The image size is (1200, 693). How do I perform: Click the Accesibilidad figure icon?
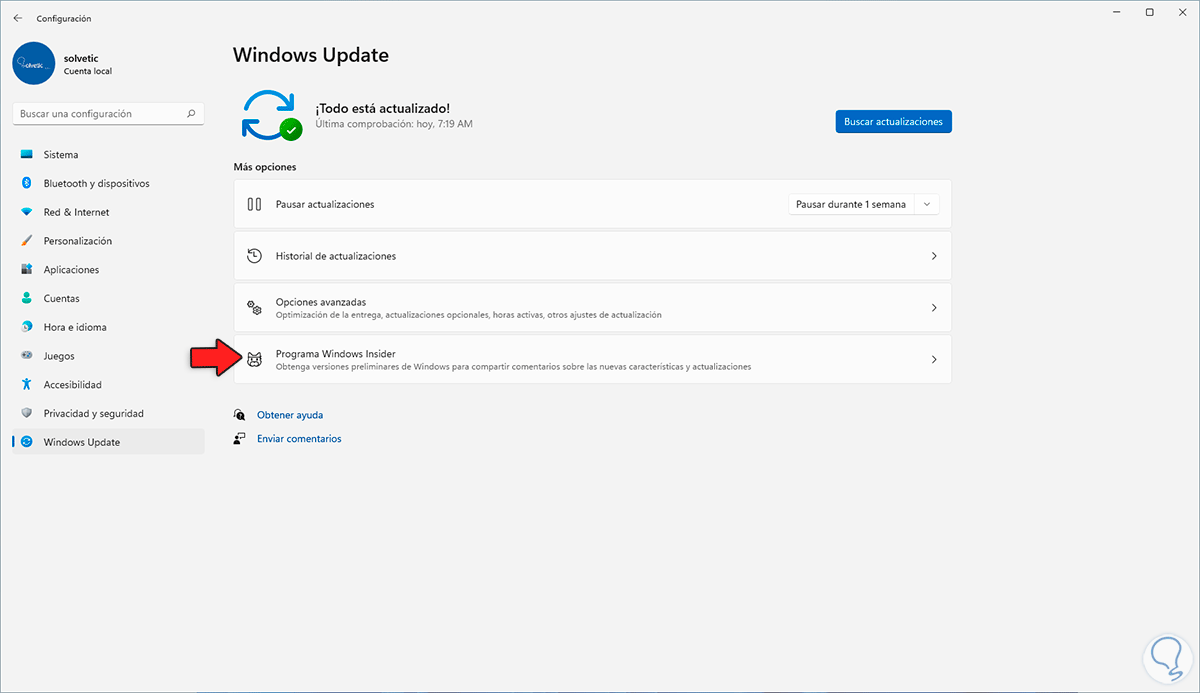pos(26,384)
